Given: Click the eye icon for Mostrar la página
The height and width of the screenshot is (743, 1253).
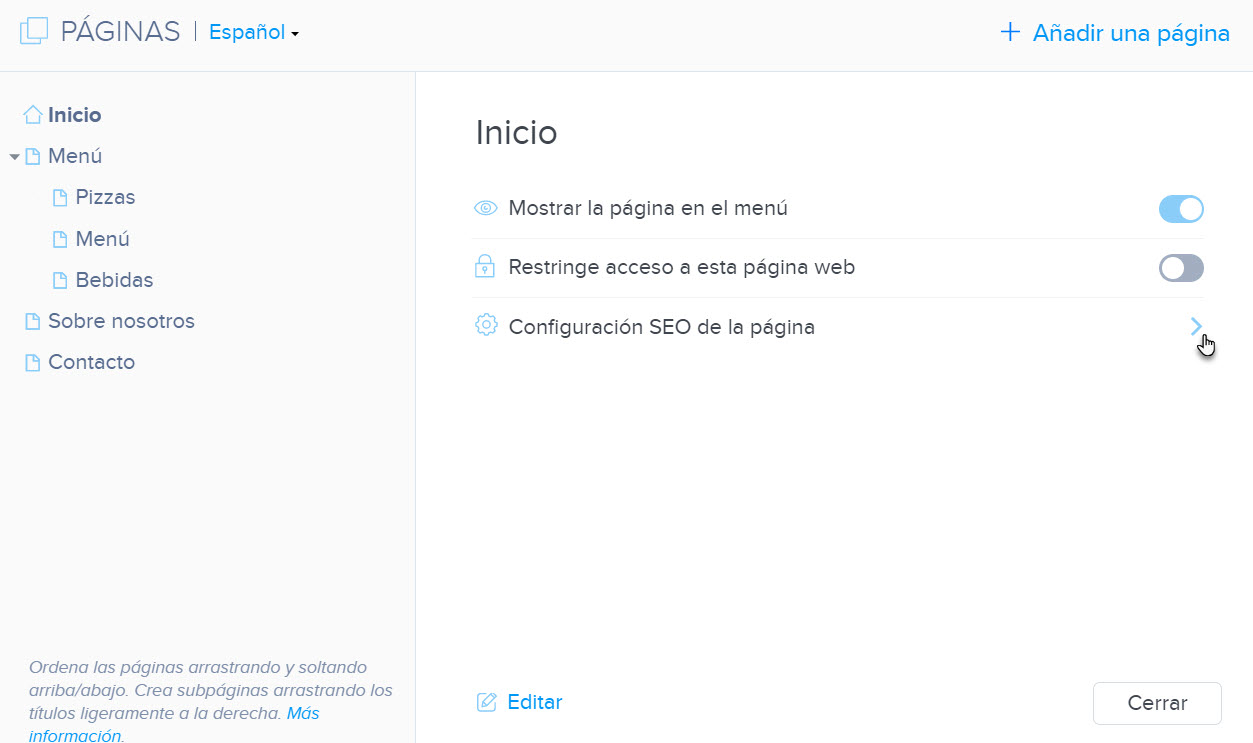Looking at the screenshot, I should [485, 207].
